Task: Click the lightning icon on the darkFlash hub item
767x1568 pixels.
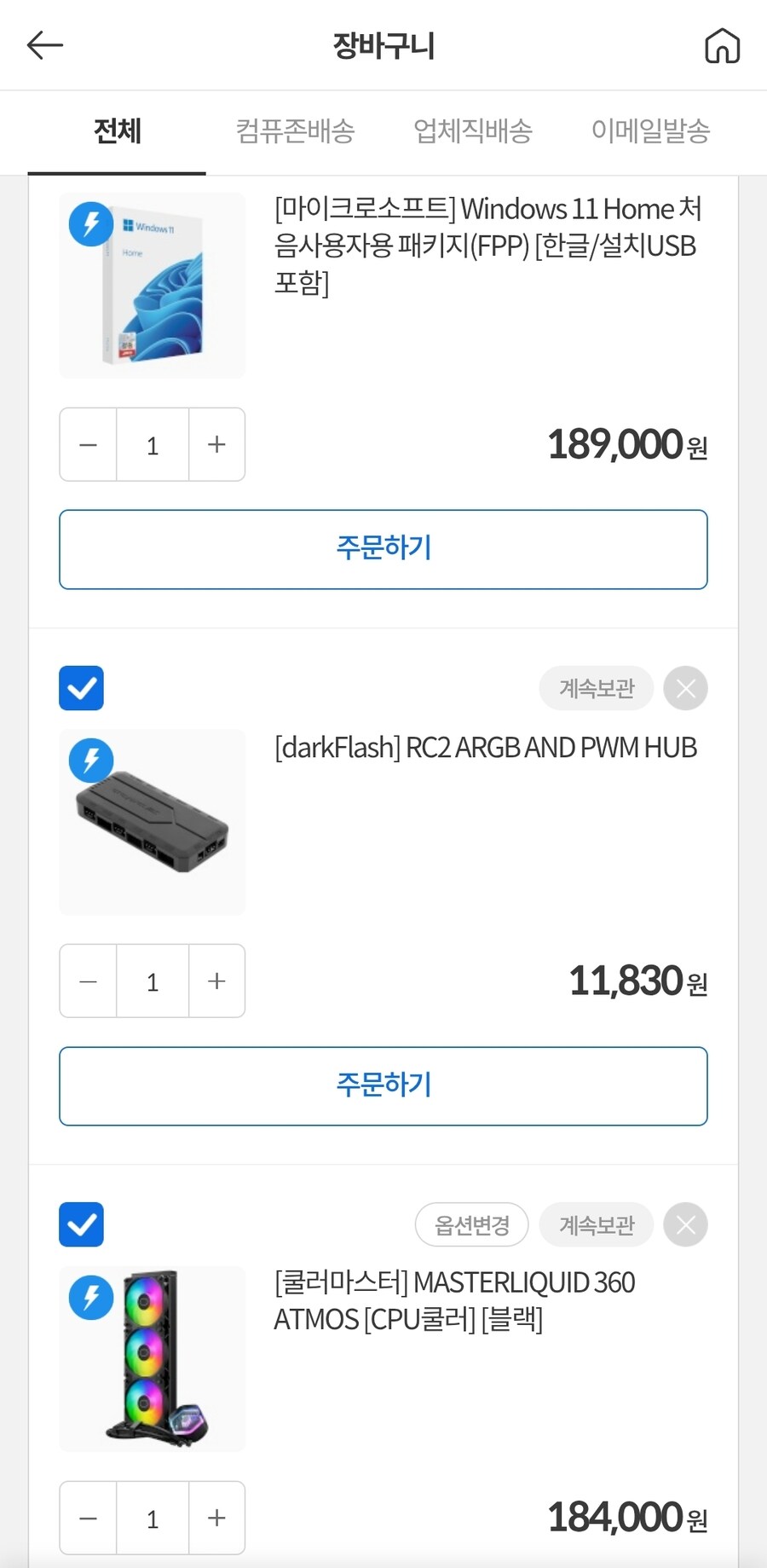Action: [89, 760]
